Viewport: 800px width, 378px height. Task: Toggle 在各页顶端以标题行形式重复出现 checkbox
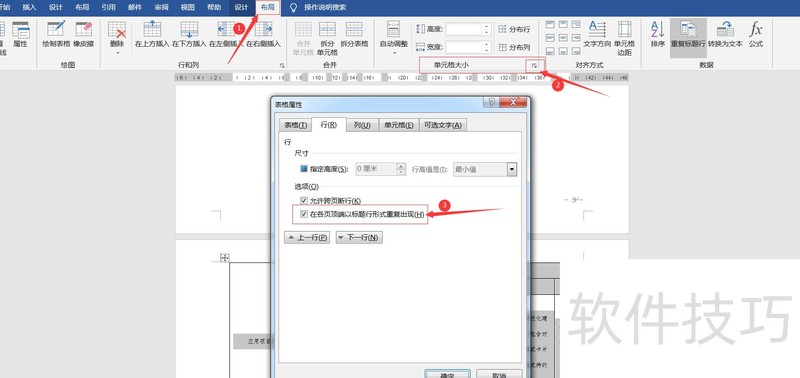304,215
